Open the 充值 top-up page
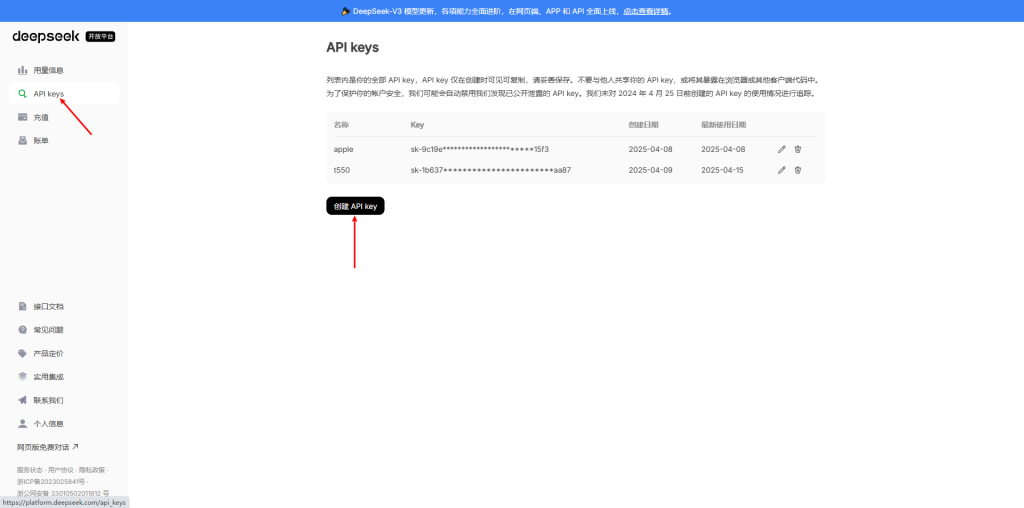This screenshot has width=1024, height=508. pyautogui.click(x=63, y=117)
